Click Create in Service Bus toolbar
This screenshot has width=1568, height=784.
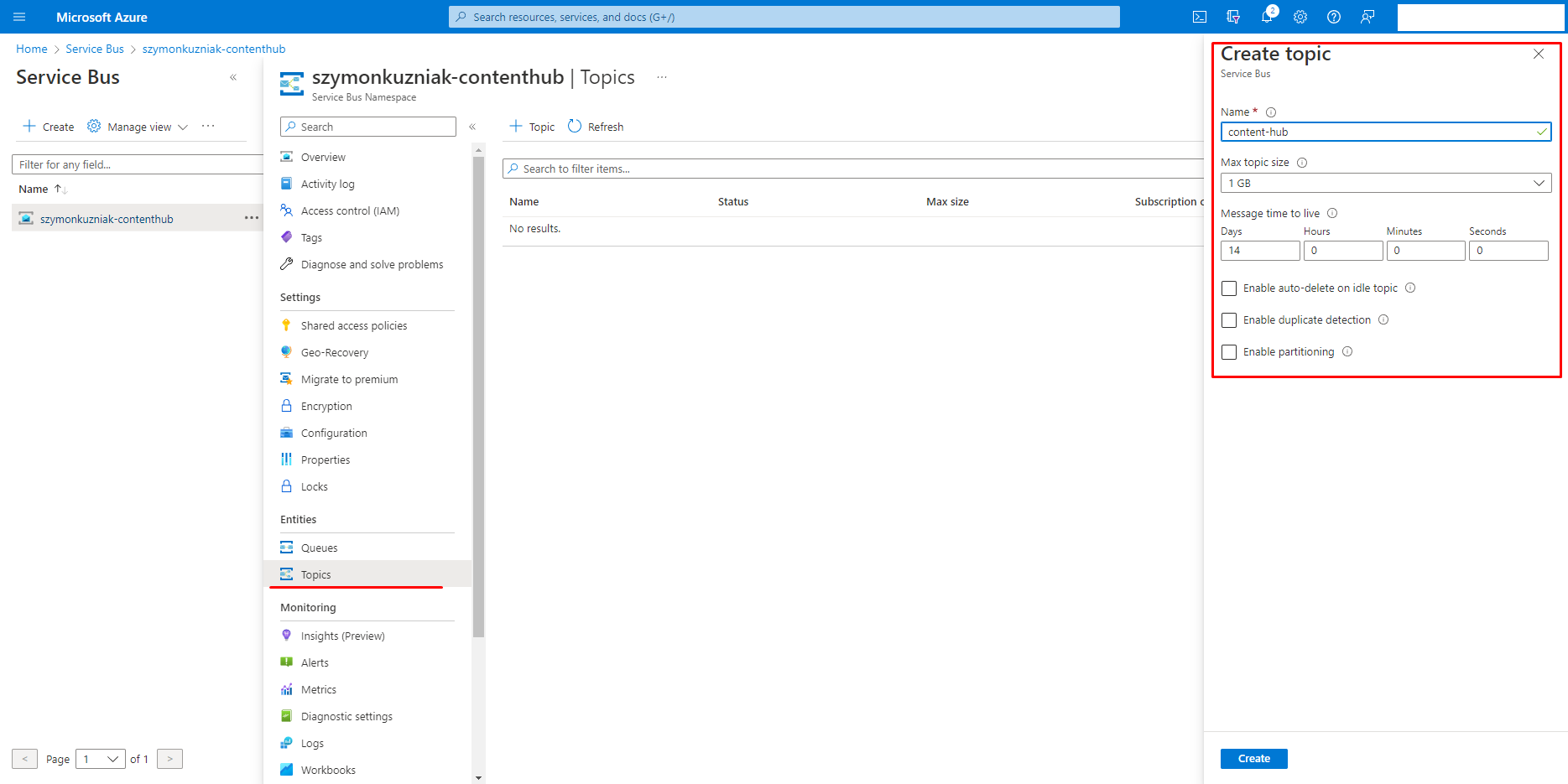48,127
